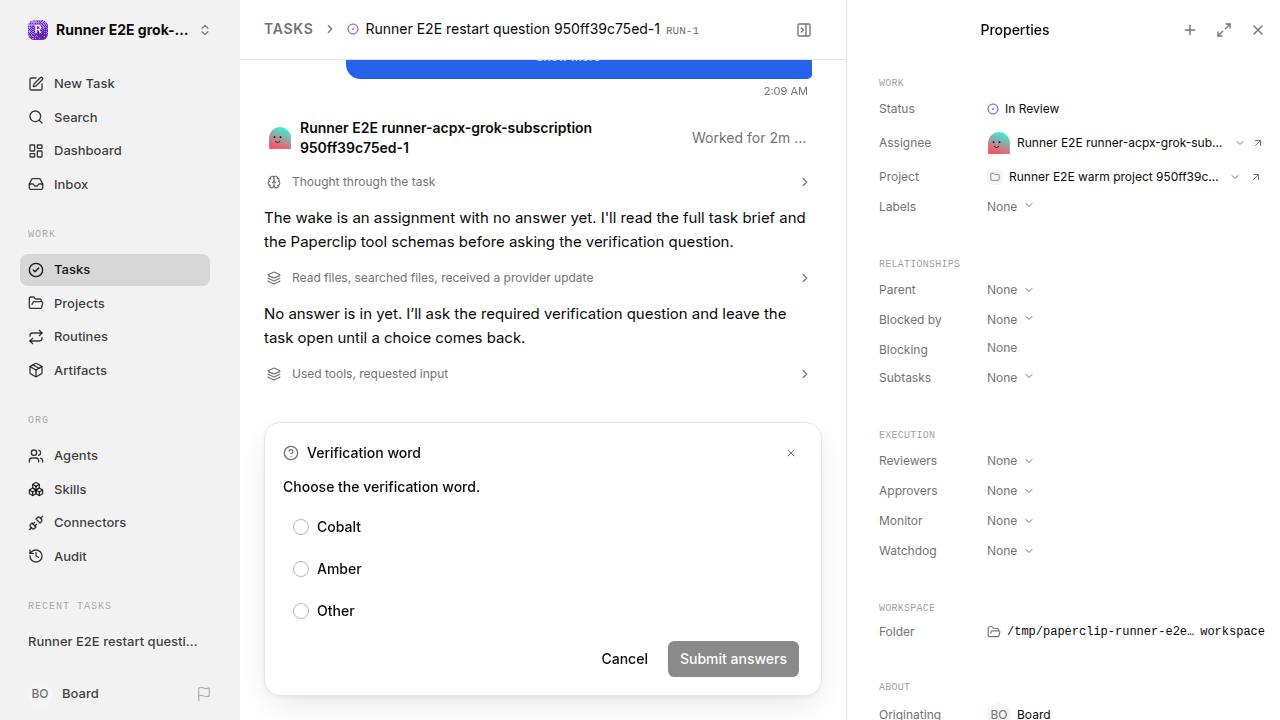Click the Search magnifier icon
Image resolution: width=1280 pixels, height=720 pixels.
36,118
